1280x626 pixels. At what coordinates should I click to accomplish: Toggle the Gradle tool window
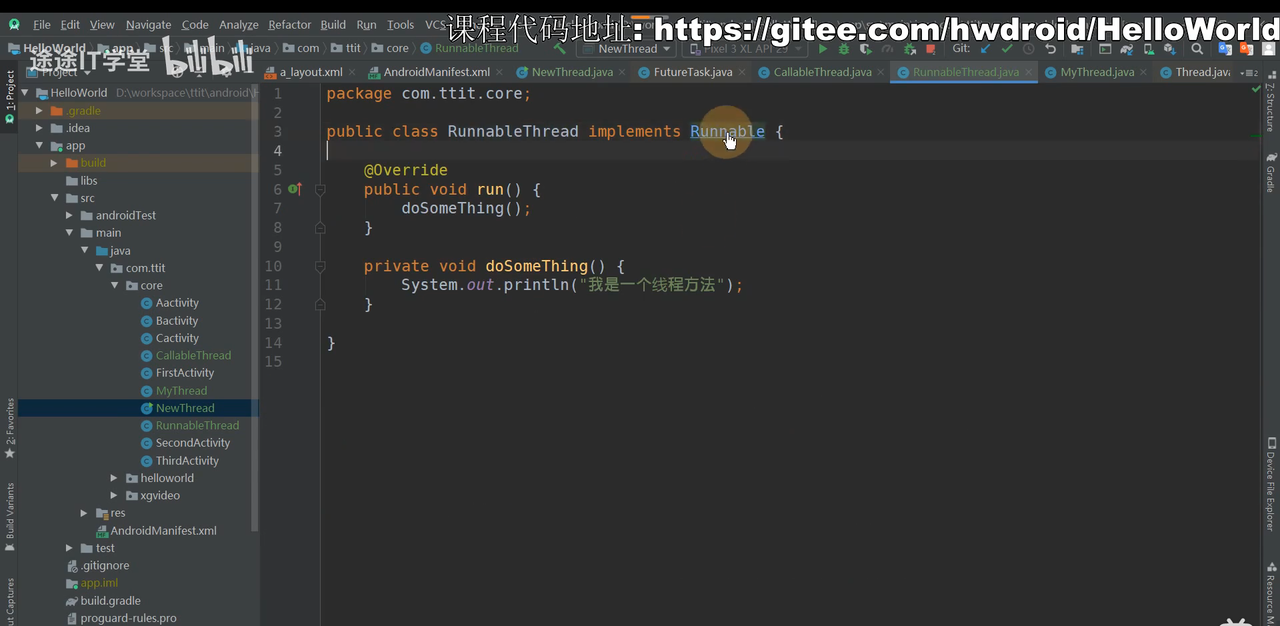[1270, 172]
